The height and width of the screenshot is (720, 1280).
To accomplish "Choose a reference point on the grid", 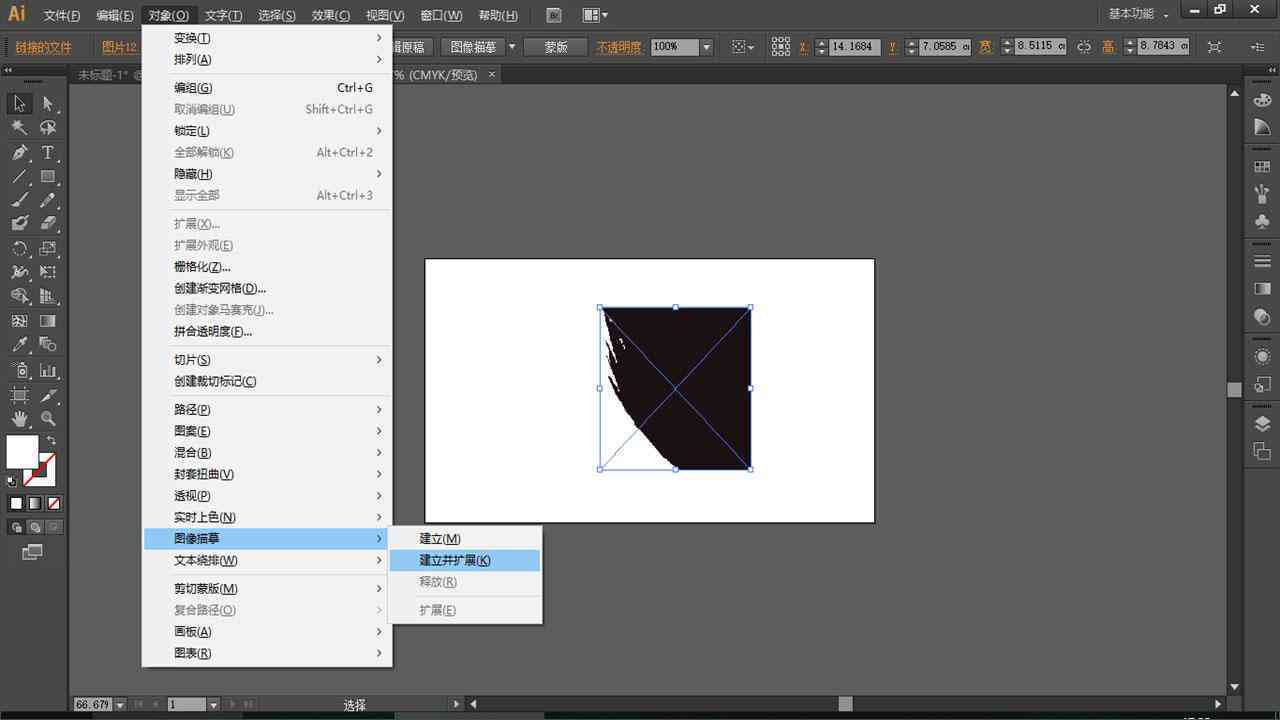I will point(781,47).
